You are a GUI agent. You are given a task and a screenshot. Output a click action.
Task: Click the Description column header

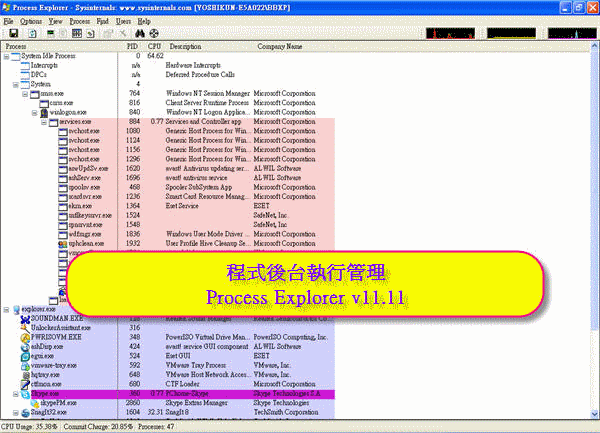pyautogui.click(x=185, y=46)
